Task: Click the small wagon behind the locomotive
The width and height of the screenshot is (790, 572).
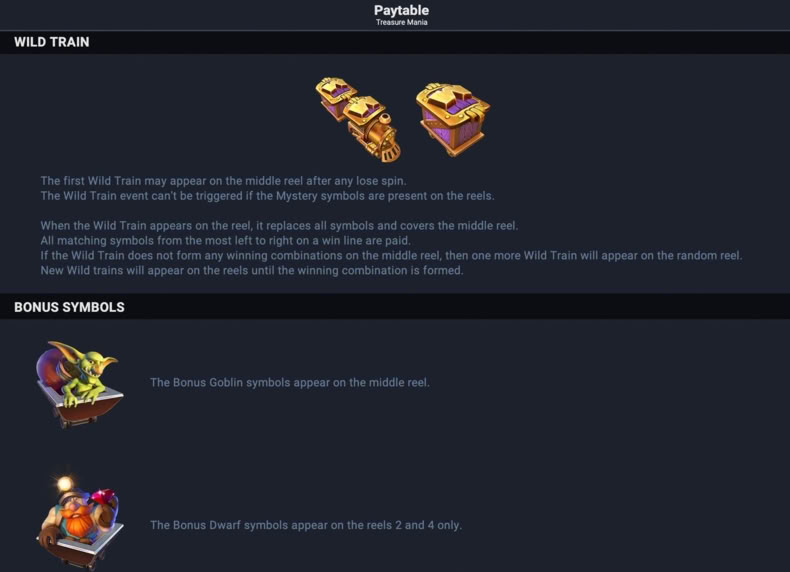Action: pos(335,98)
